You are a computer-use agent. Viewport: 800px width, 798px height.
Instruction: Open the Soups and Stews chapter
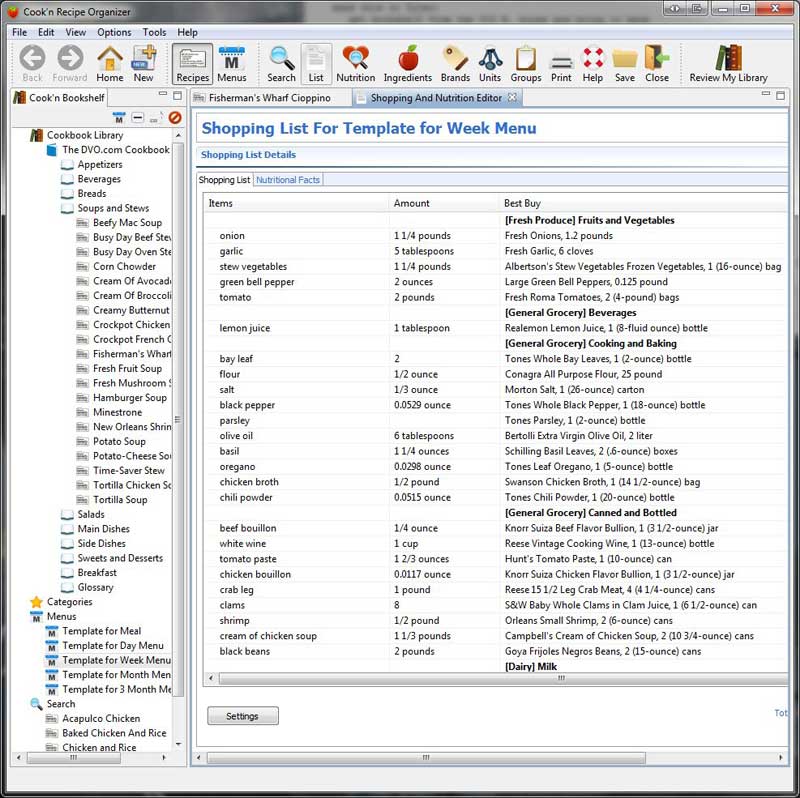[113, 208]
